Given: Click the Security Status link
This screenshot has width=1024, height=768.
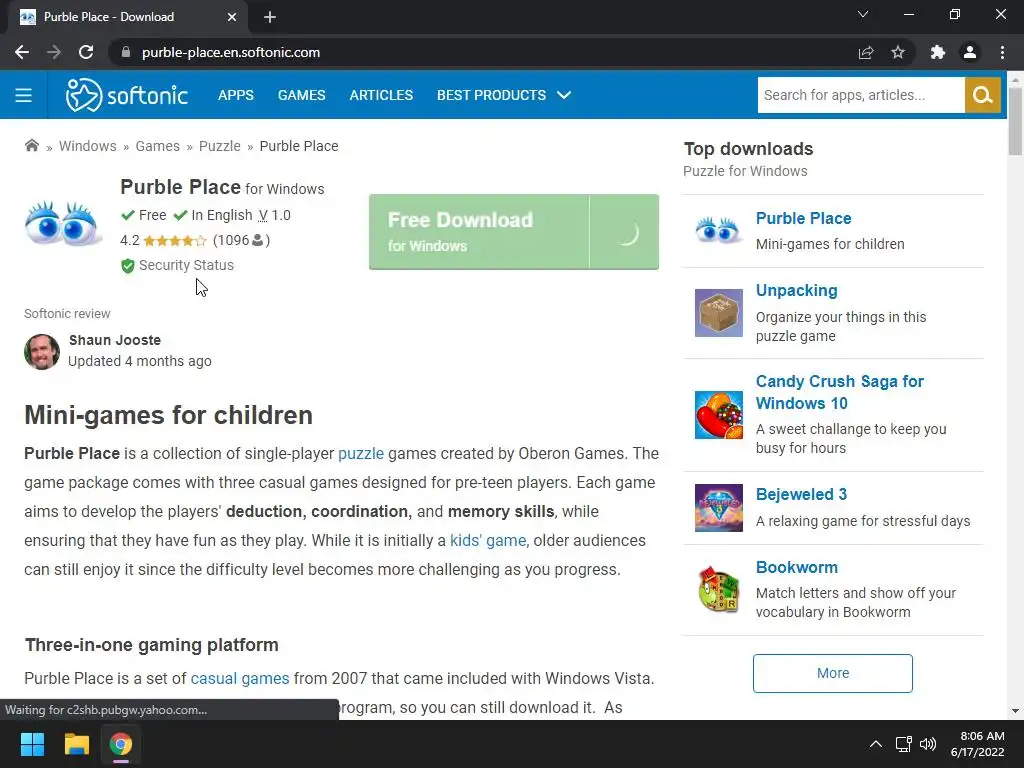Looking at the screenshot, I should click(186, 265).
